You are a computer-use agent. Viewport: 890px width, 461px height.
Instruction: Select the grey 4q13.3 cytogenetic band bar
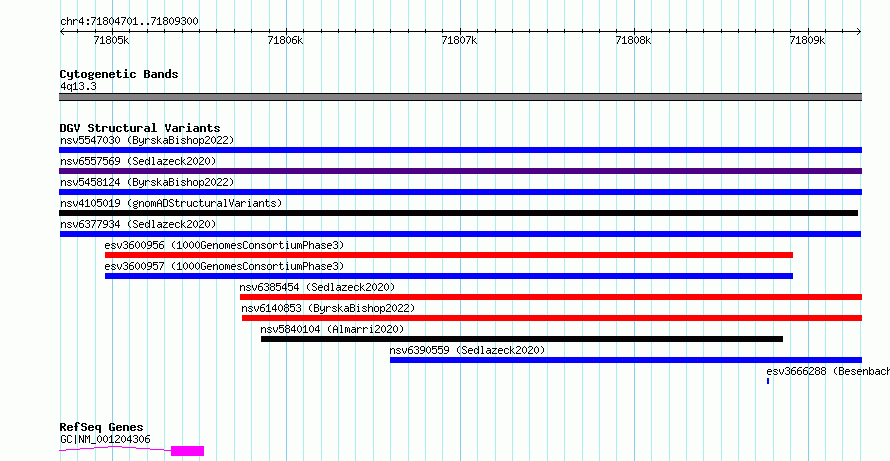tap(460, 97)
